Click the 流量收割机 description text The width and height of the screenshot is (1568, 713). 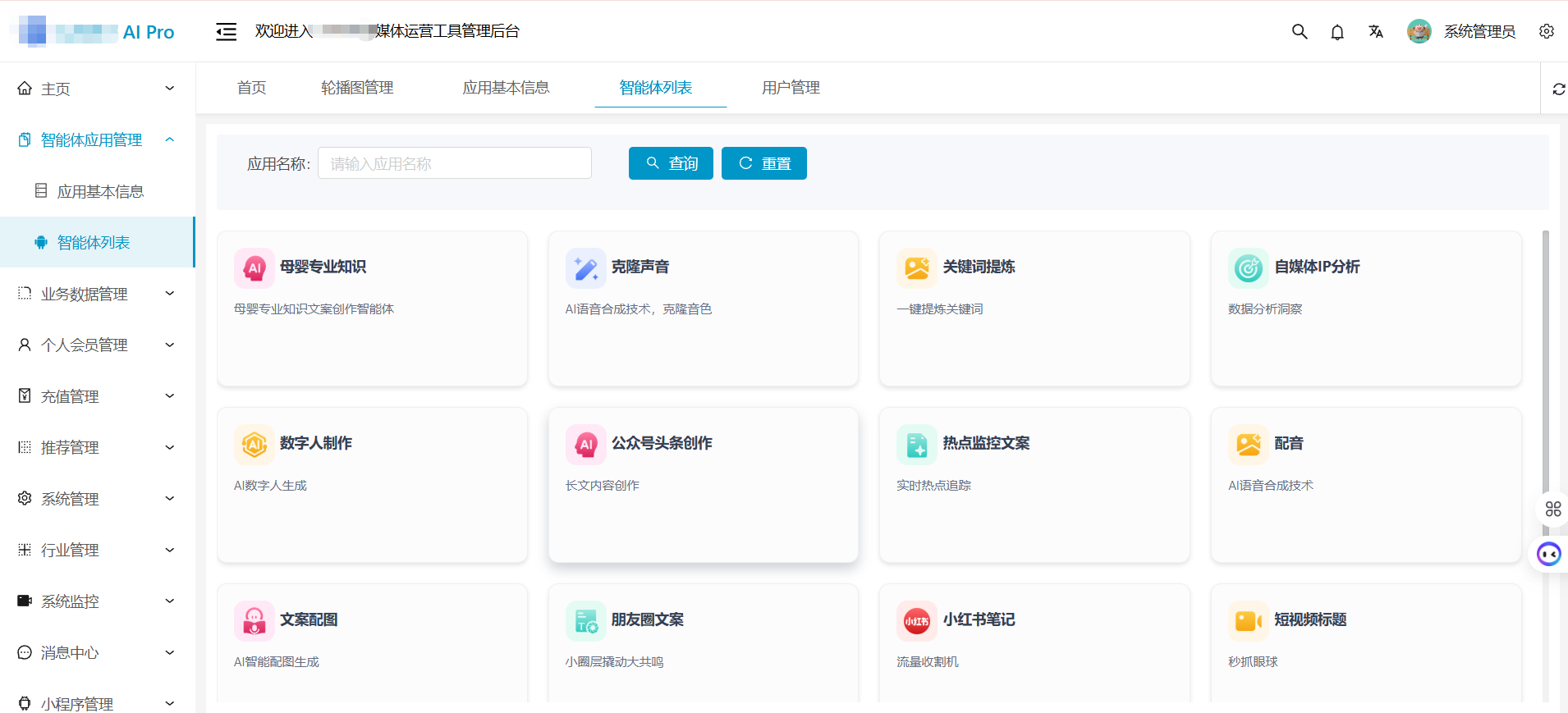927,662
